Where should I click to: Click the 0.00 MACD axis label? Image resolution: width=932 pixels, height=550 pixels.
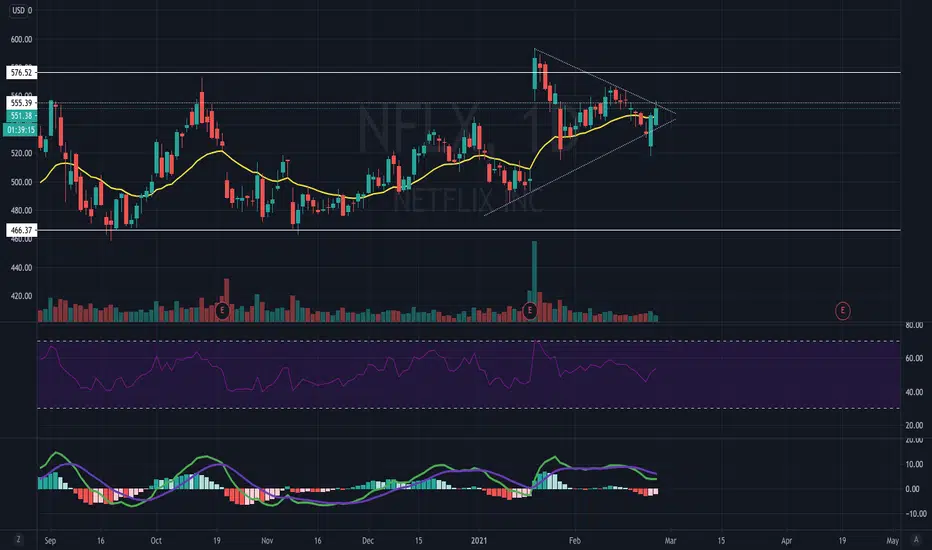click(912, 489)
